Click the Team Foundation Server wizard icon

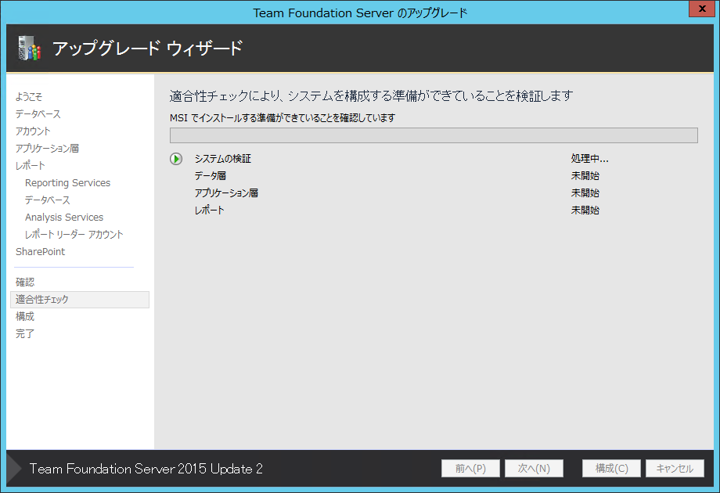coord(27,48)
